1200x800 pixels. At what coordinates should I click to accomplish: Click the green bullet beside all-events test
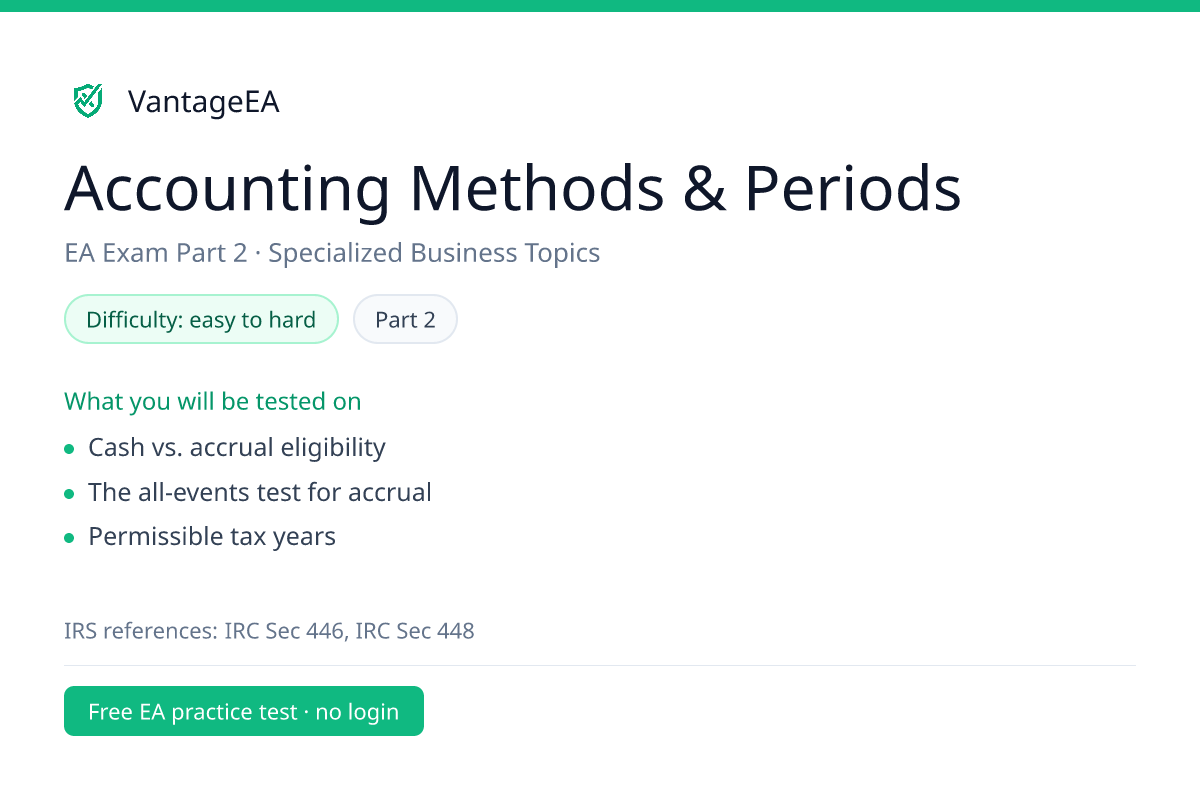click(69, 494)
